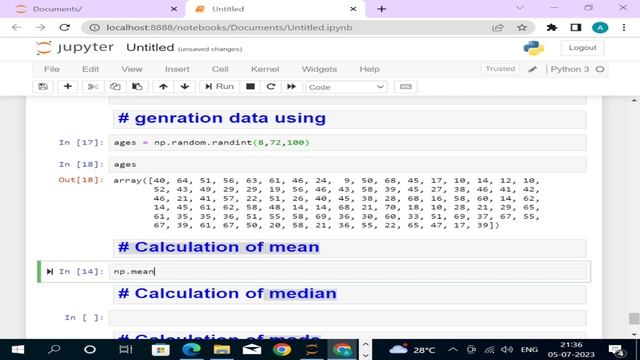Select the In [18] ages cell

pos(348,164)
